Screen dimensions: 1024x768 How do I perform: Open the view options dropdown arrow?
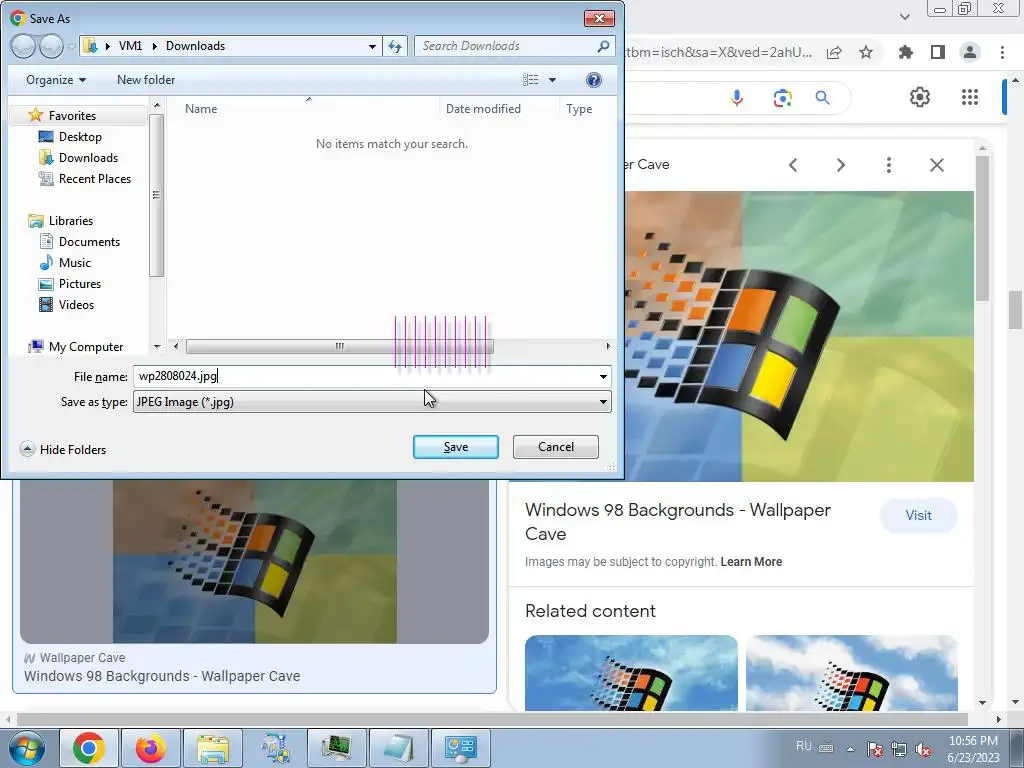[552, 80]
